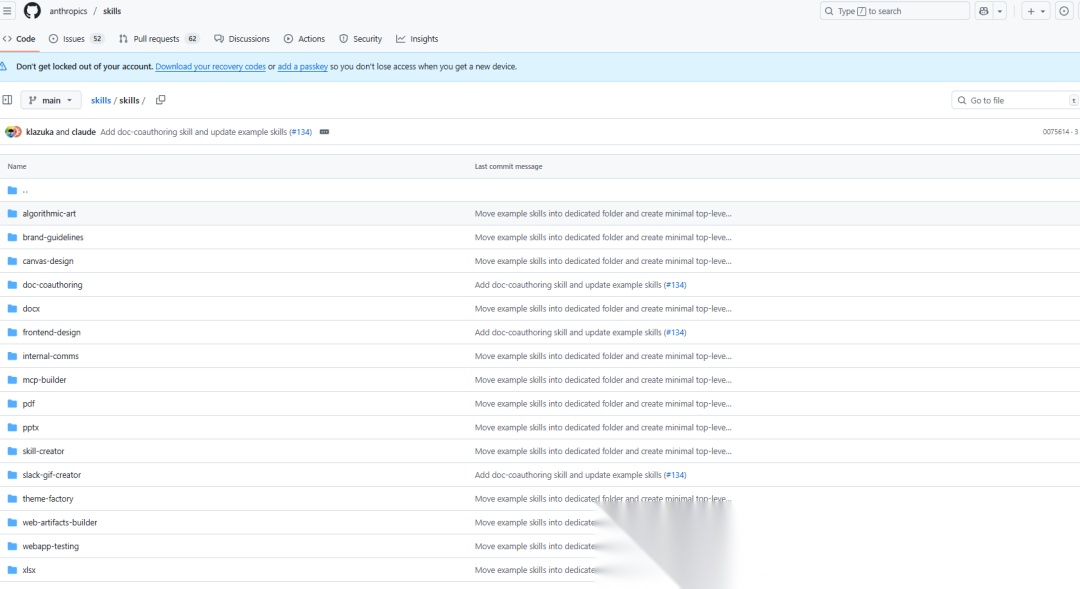Open the pdf folder
This screenshot has width=1080, height=589.
pos(28,404)
